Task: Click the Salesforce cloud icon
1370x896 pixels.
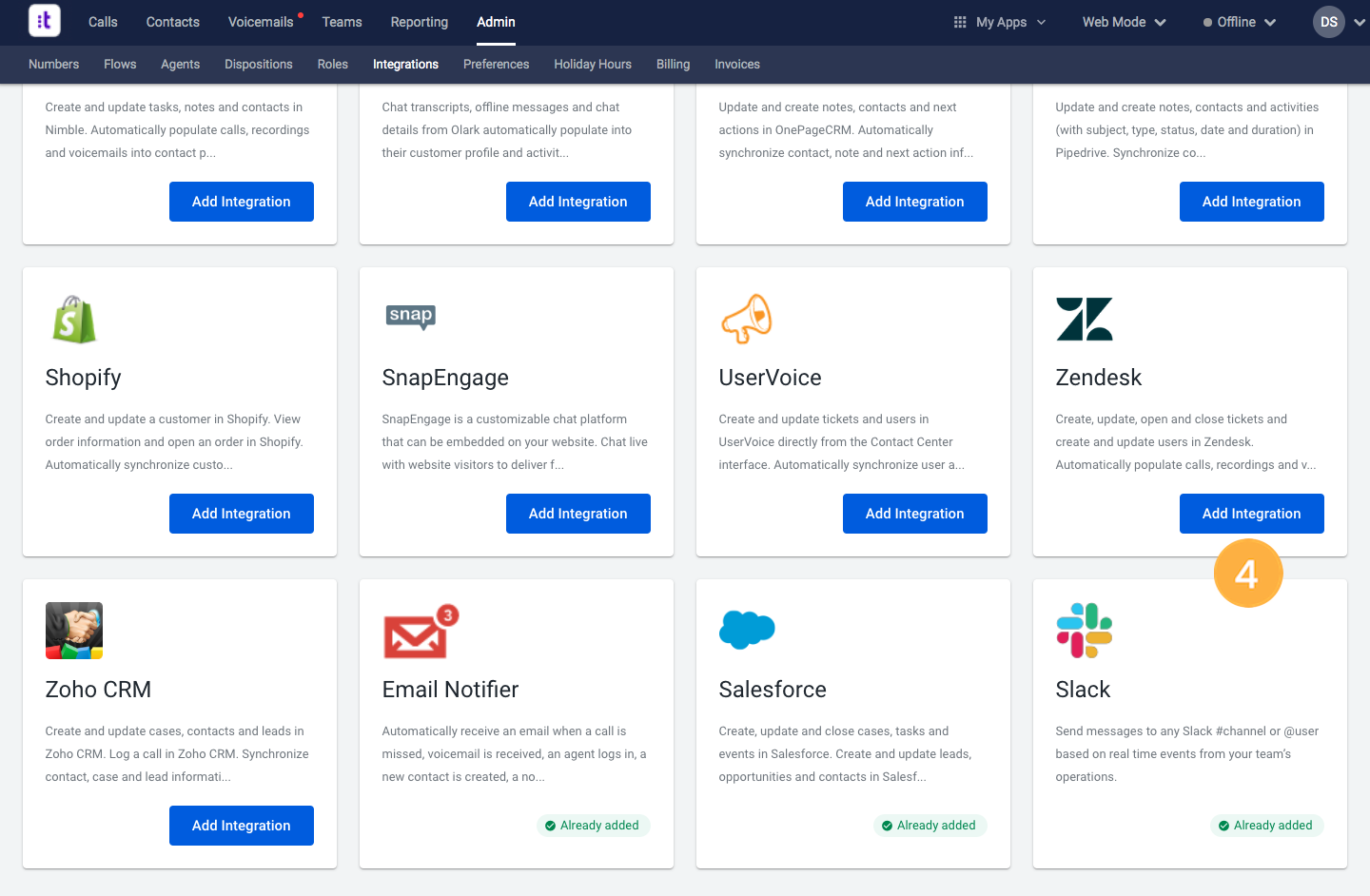Action: pyautogui.click(x=747, y=630)
